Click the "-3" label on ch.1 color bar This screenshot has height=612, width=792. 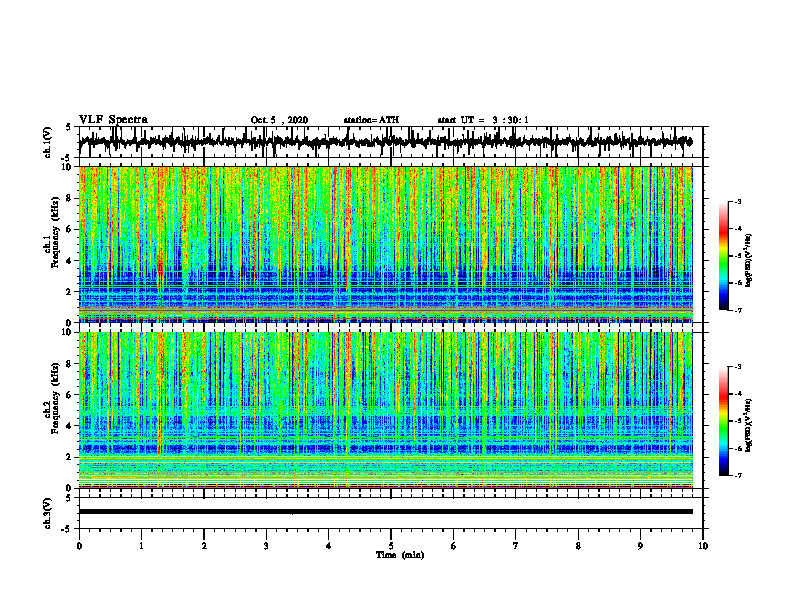[x=737, y=201]
